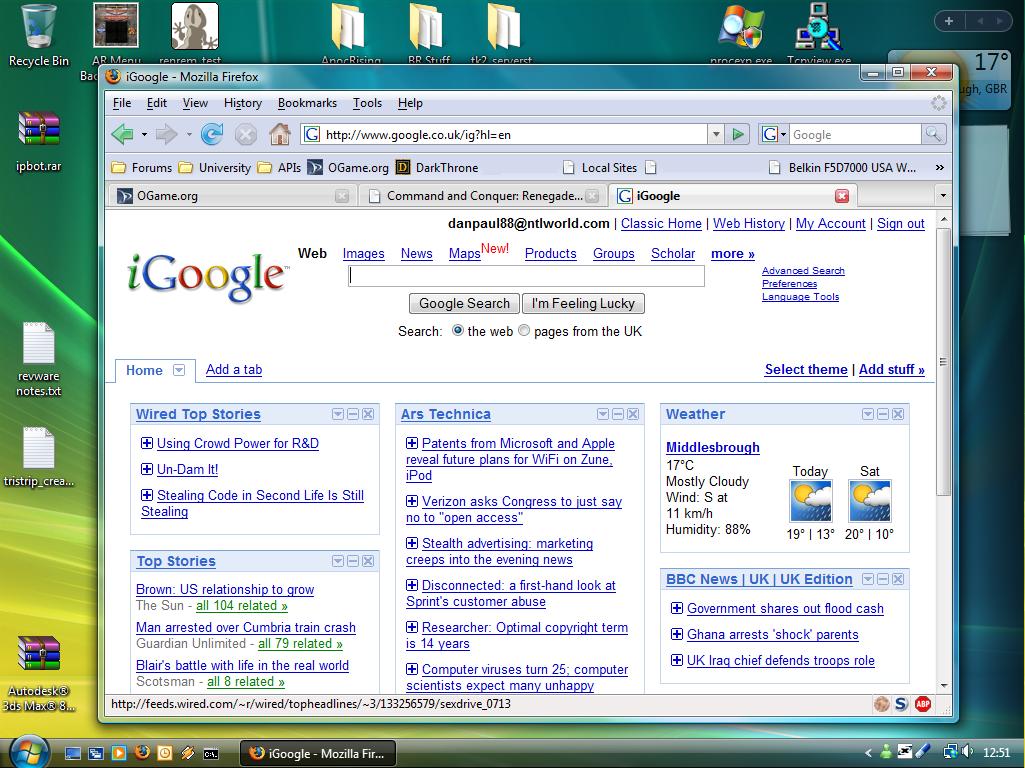Click the back arrow navigation icon
The height and width of the screenshot is (768, 1025).
(122, 134)
